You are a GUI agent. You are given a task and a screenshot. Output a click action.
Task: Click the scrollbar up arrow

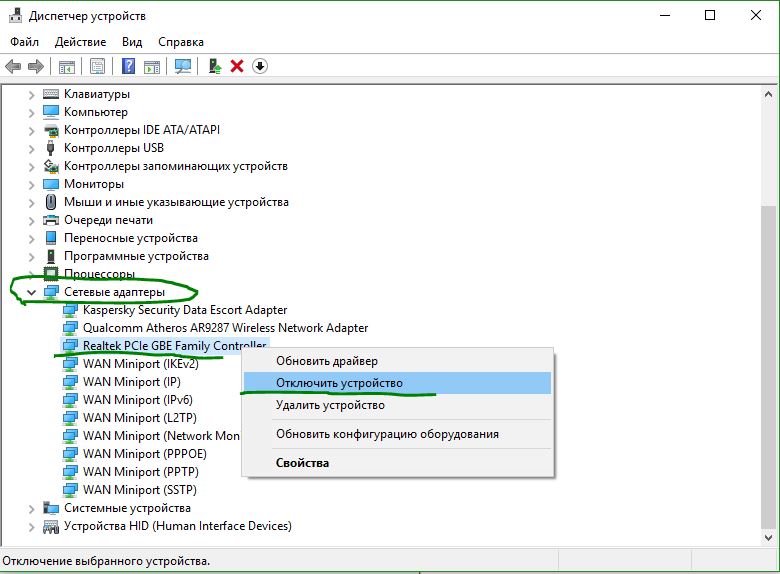click(x=768, y=94)
